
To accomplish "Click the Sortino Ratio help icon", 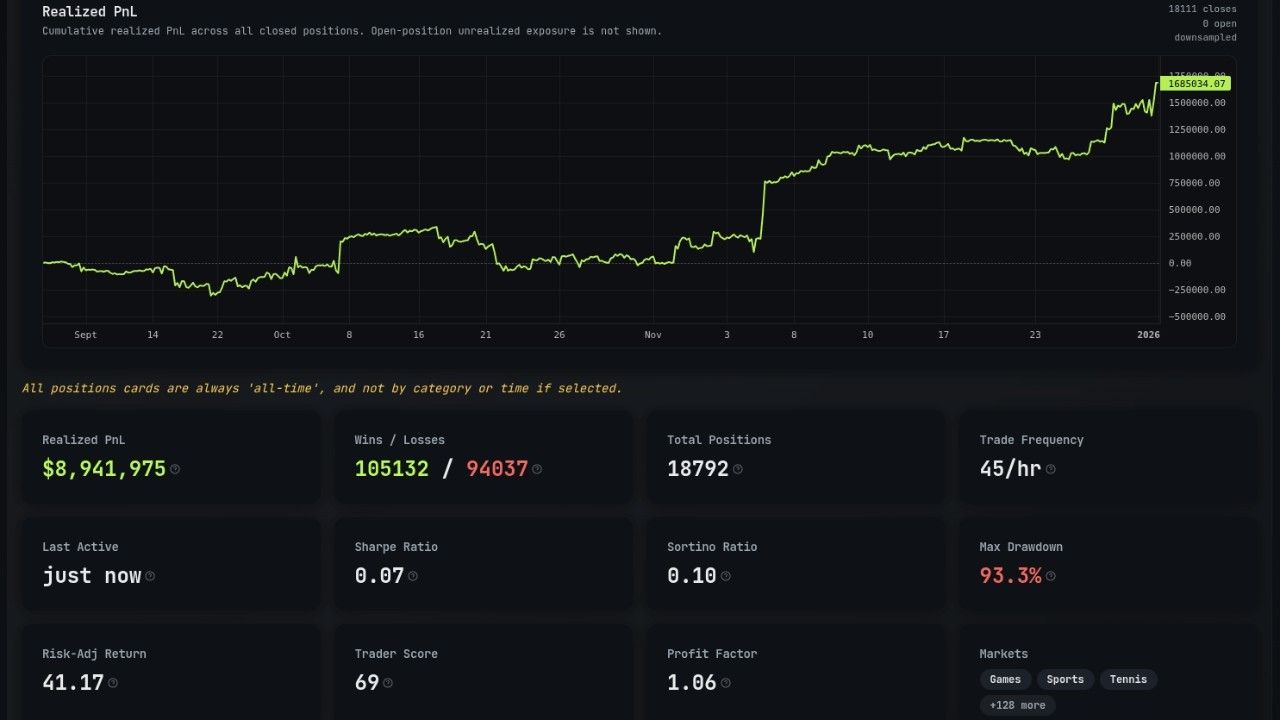I will [x=726, y=576].
